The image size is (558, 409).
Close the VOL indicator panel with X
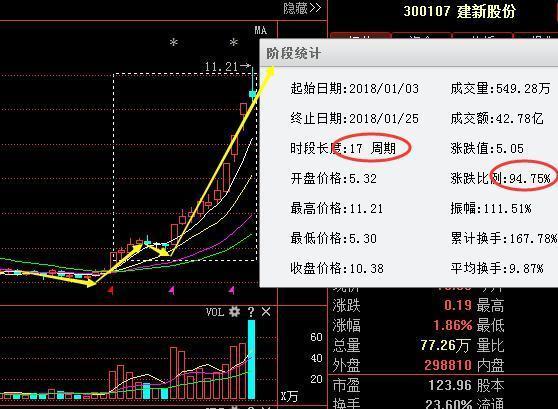pyautogui.click(x=266, y=312)
